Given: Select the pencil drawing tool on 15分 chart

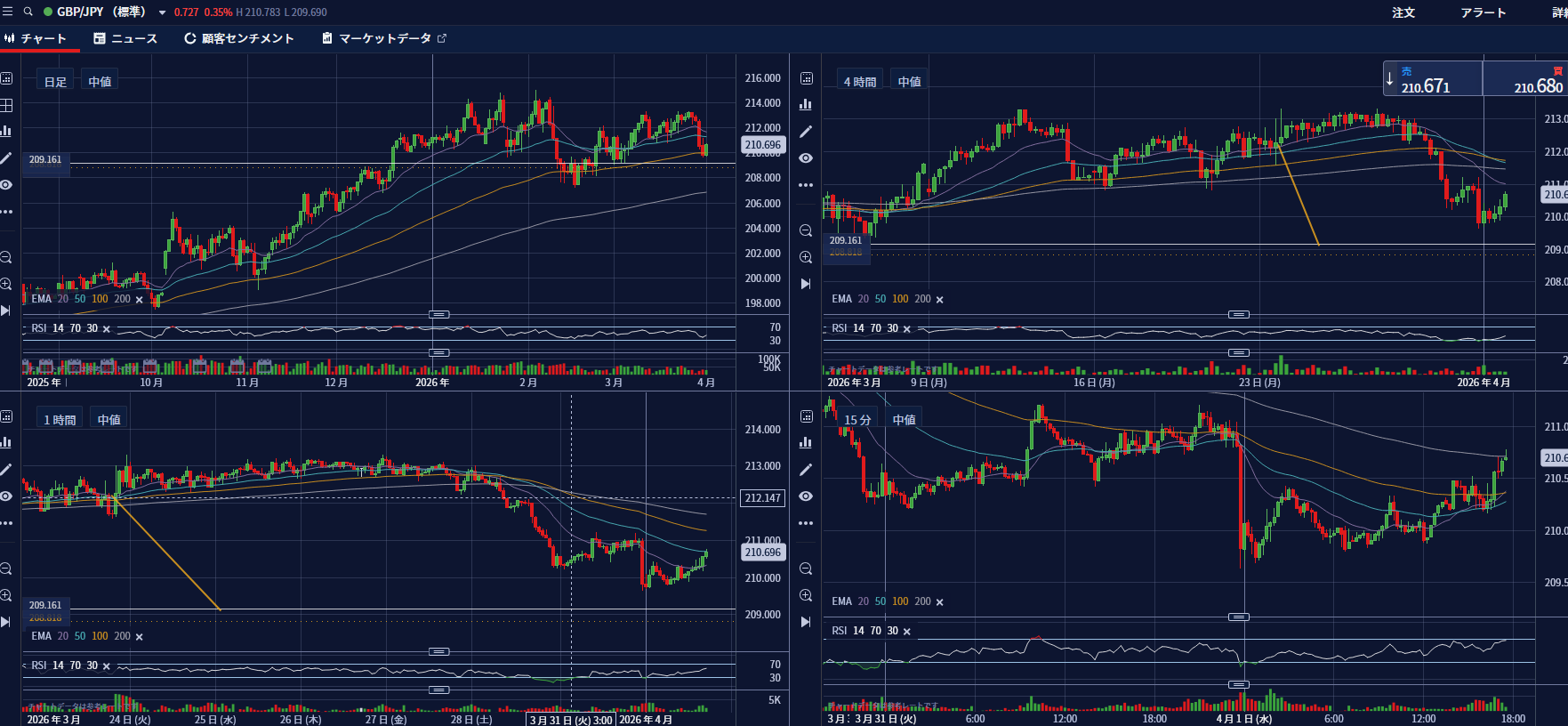Looking at the screenshot, I should pyautogui.click(x=806, y=470).
